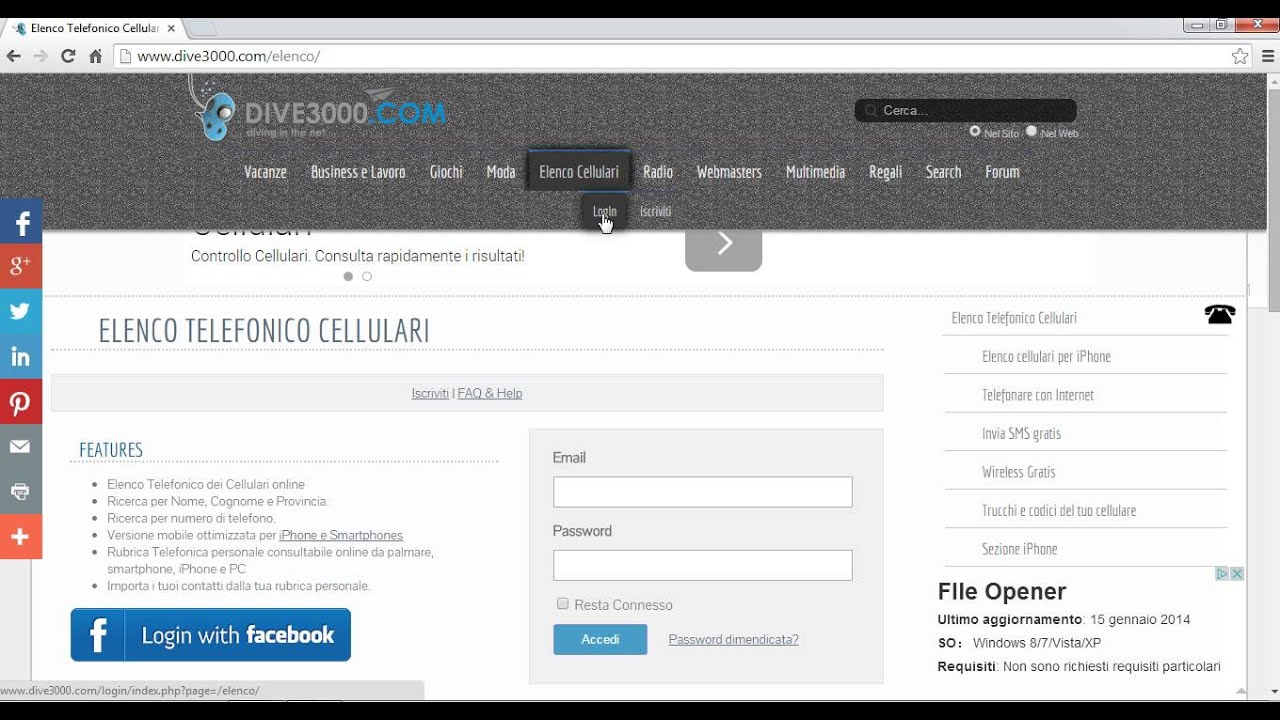Viewport: 1280px width, 720px height.
Task: Click the browser back arrow
Action: click(13, 56)
